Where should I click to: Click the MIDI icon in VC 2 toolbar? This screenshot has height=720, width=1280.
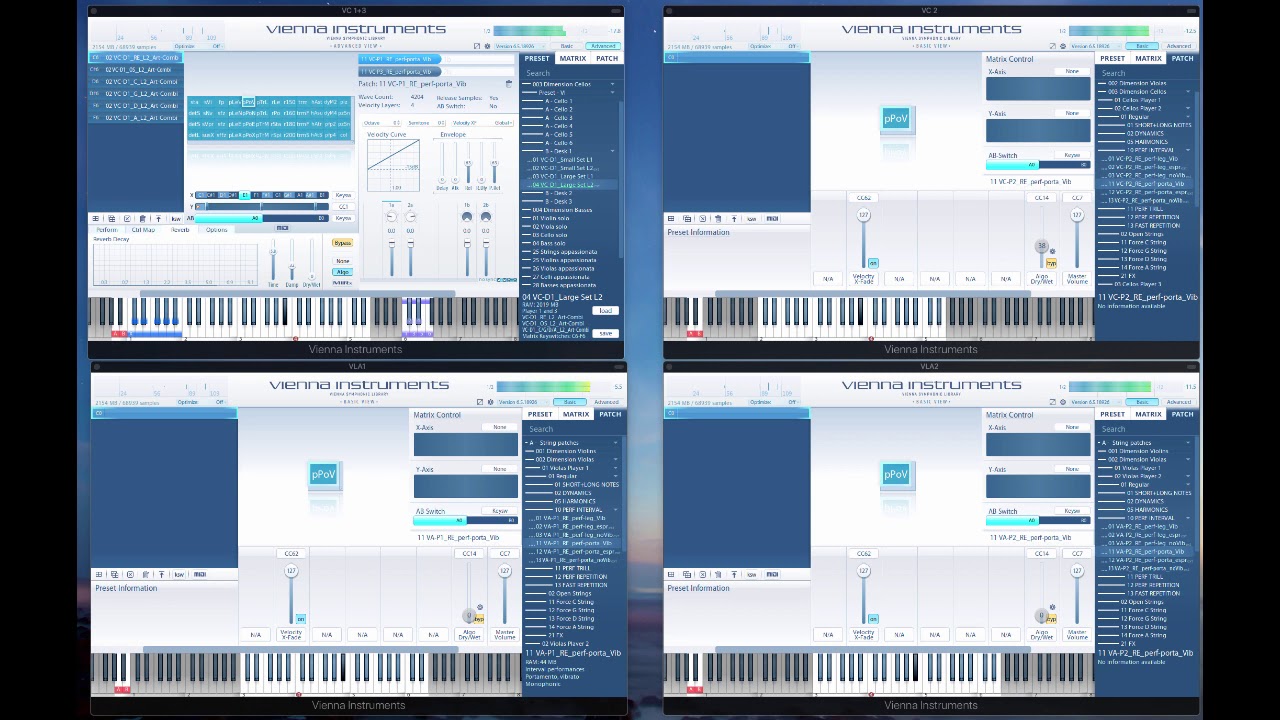point(772,218)
